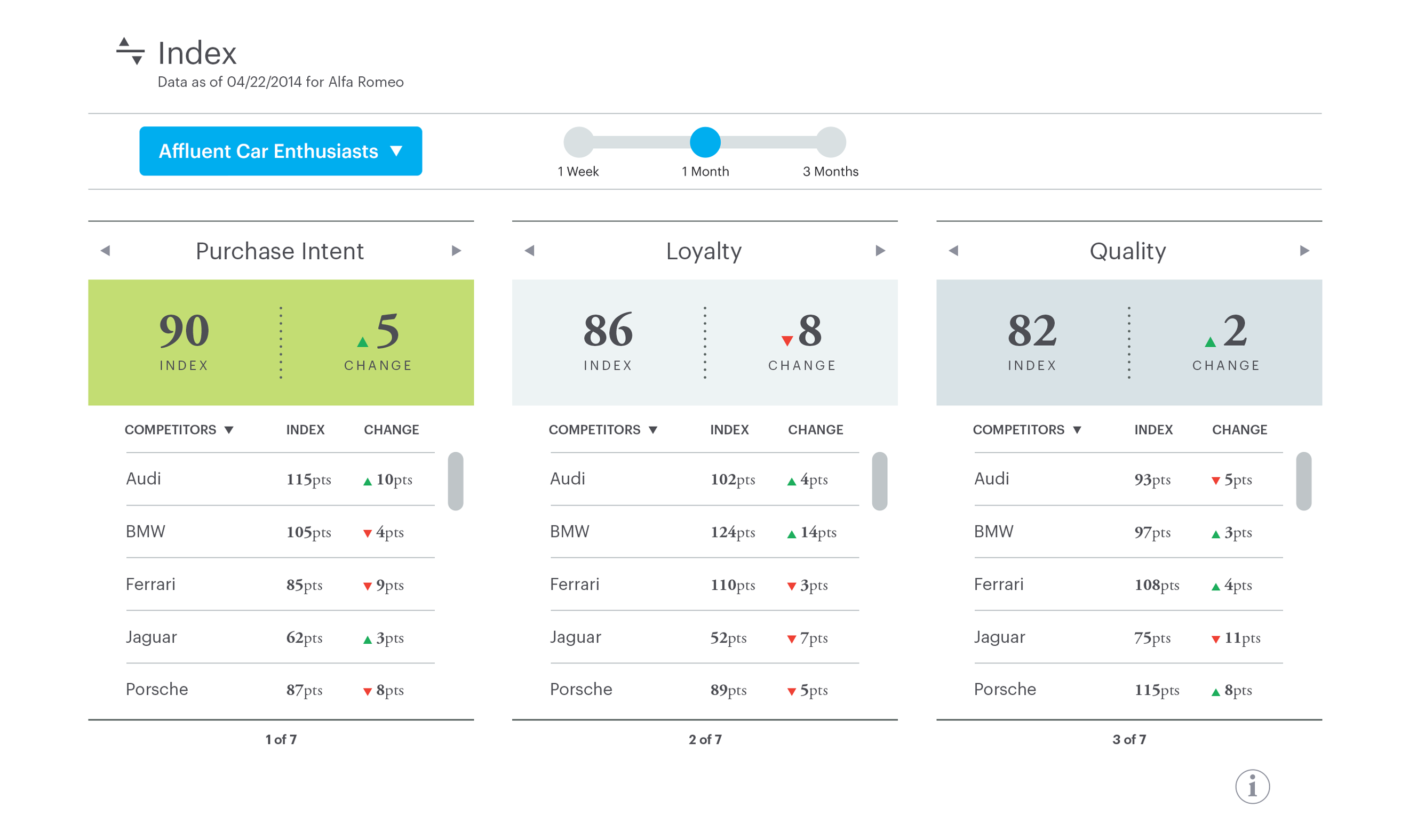This screenshot has height=840, width=1409.
Task: Click the 14pts BMW Loyalty change value
Action: click(811, 532)
